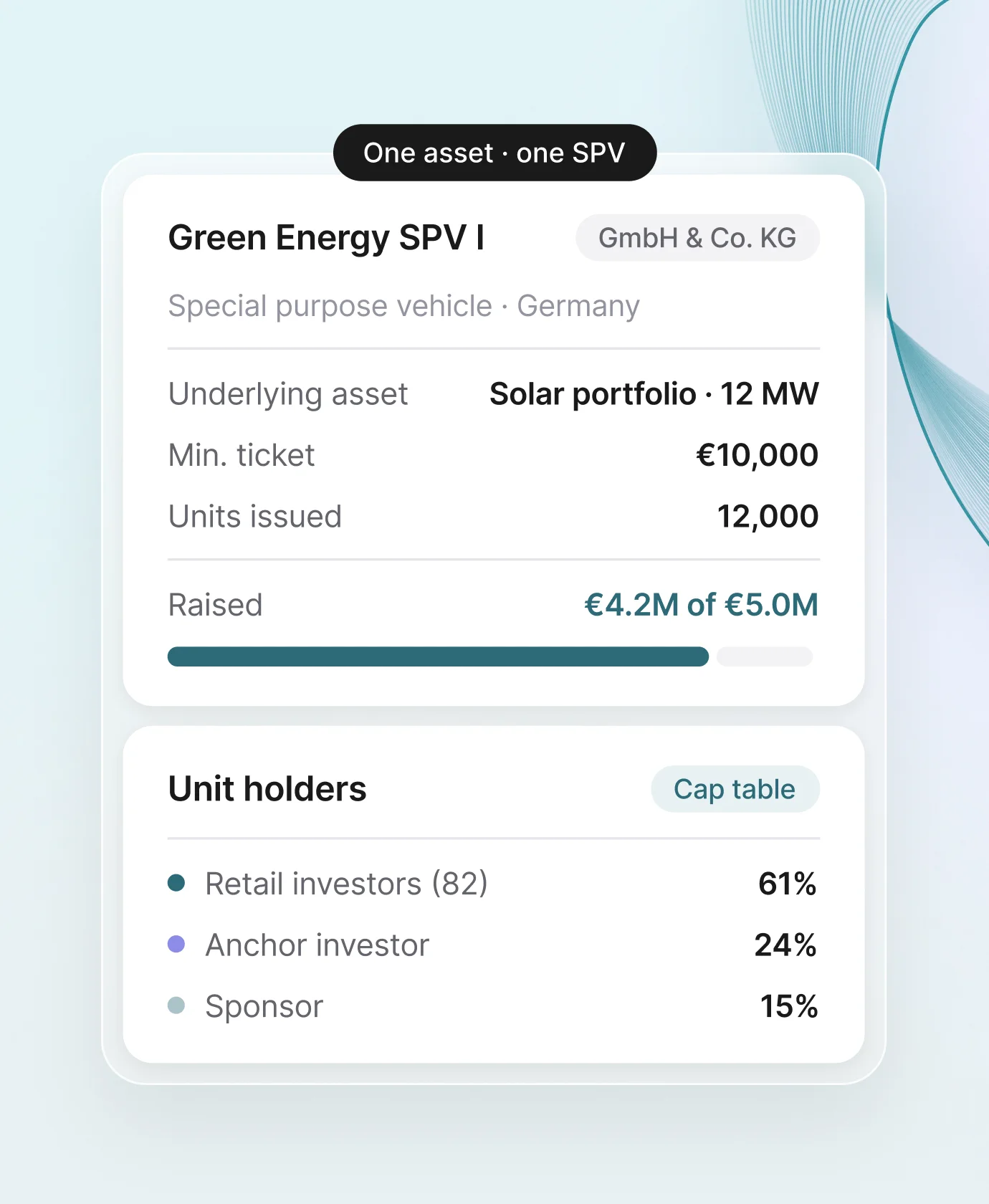Select the "Green Energy SPV I" title
This screenshot has width=989, height=1204.
coord(326,238)
